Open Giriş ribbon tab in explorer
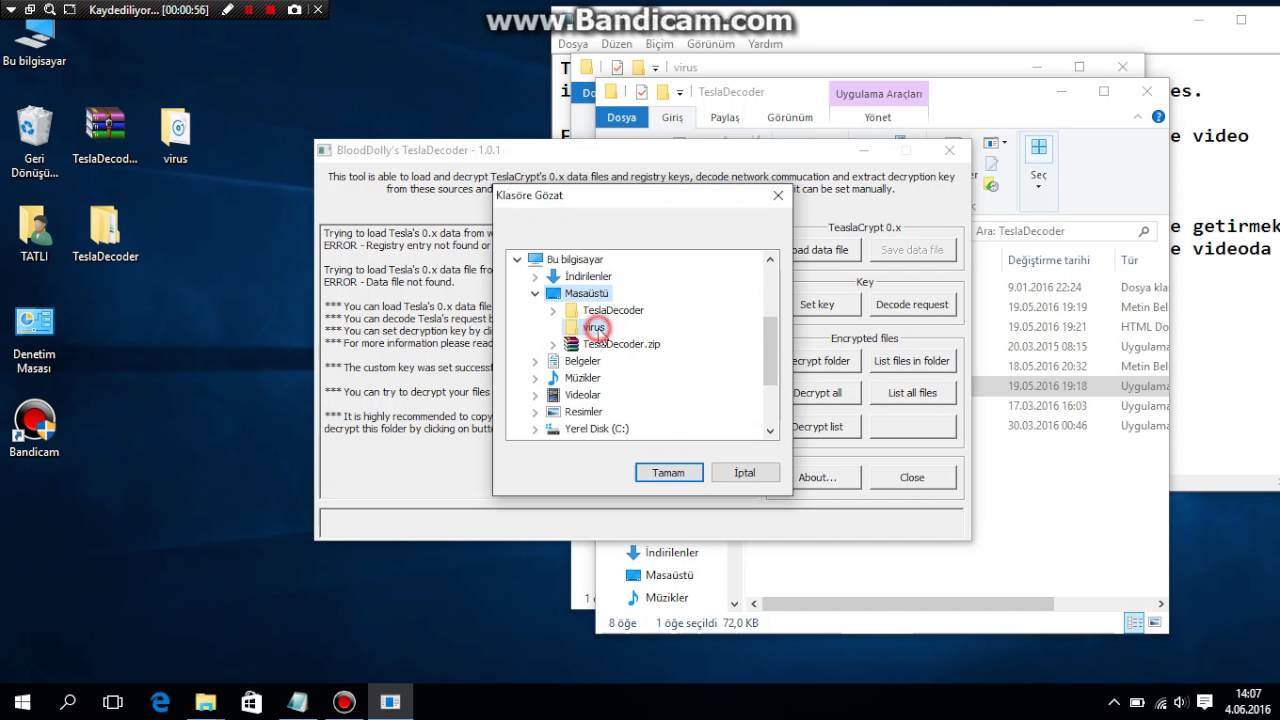Viewport: 1280px width, 720px height. coord(672,117)
